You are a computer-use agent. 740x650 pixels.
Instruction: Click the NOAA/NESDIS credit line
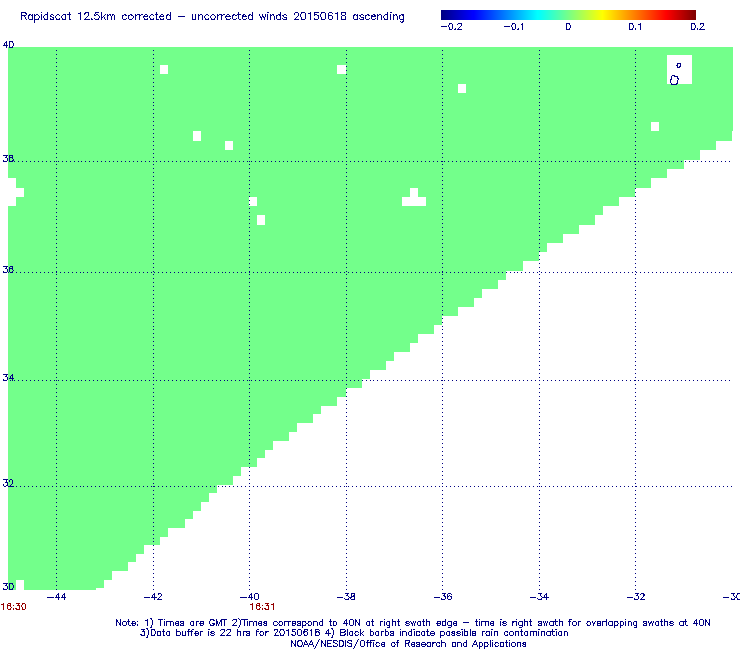click(408, 644)
